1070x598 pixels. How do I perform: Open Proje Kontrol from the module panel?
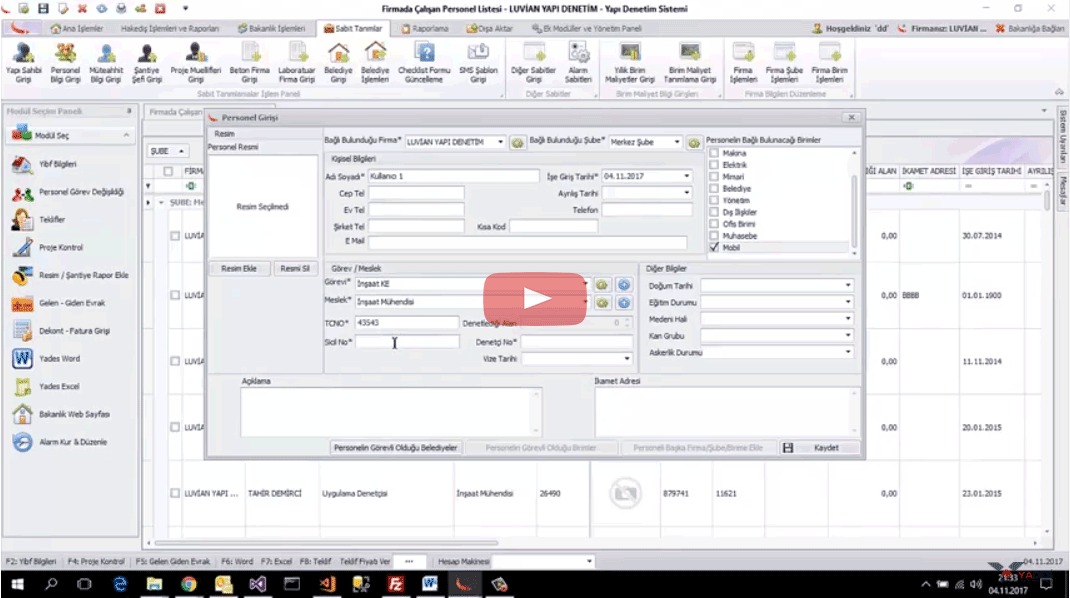coord(60,247)
